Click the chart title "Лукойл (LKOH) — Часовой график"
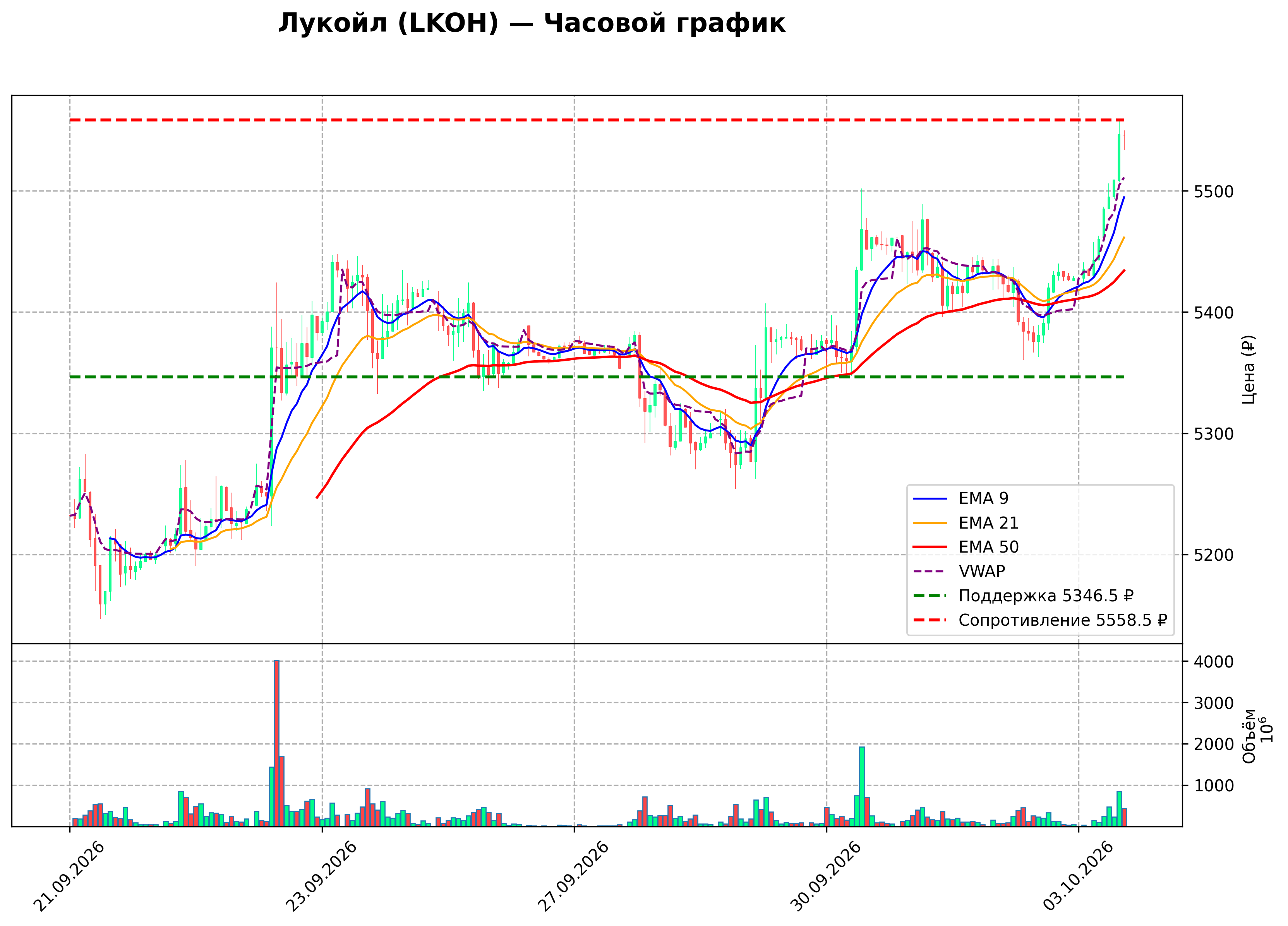This screenshot has width=1288, height=926. point(532,24)
